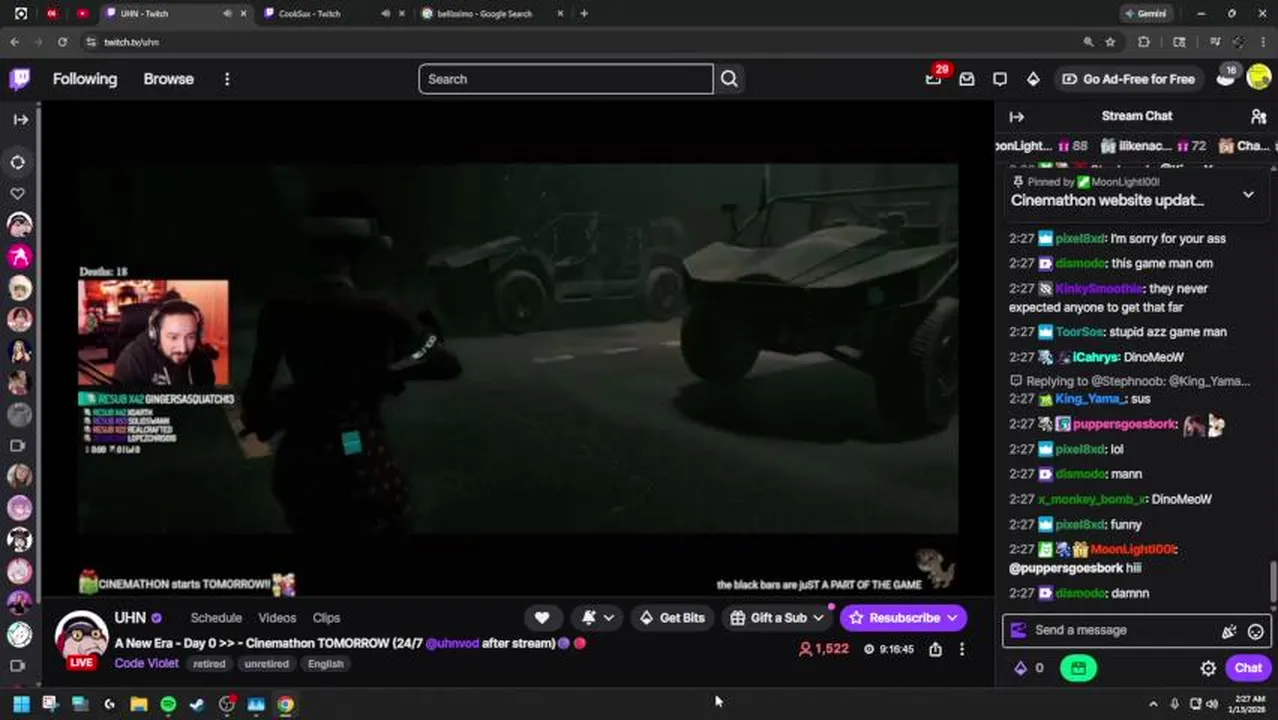Expand the pinned Cinemathon message chevron
1278x720 pixels.
tap(1248, 194)
